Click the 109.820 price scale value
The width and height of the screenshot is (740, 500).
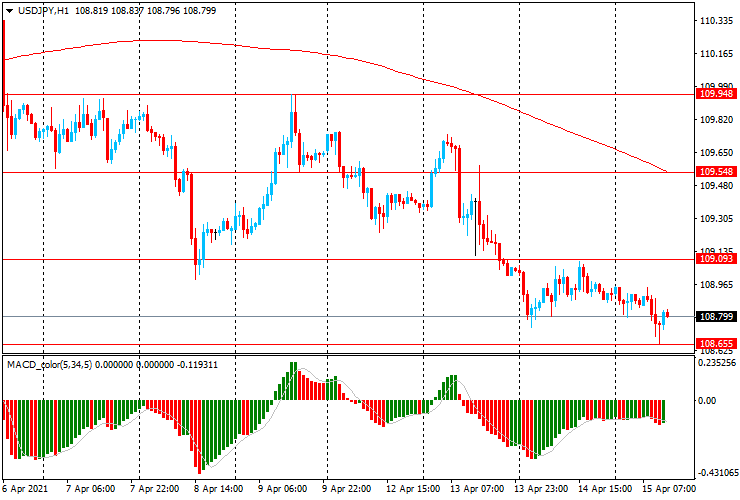click(x=716, y=120)
